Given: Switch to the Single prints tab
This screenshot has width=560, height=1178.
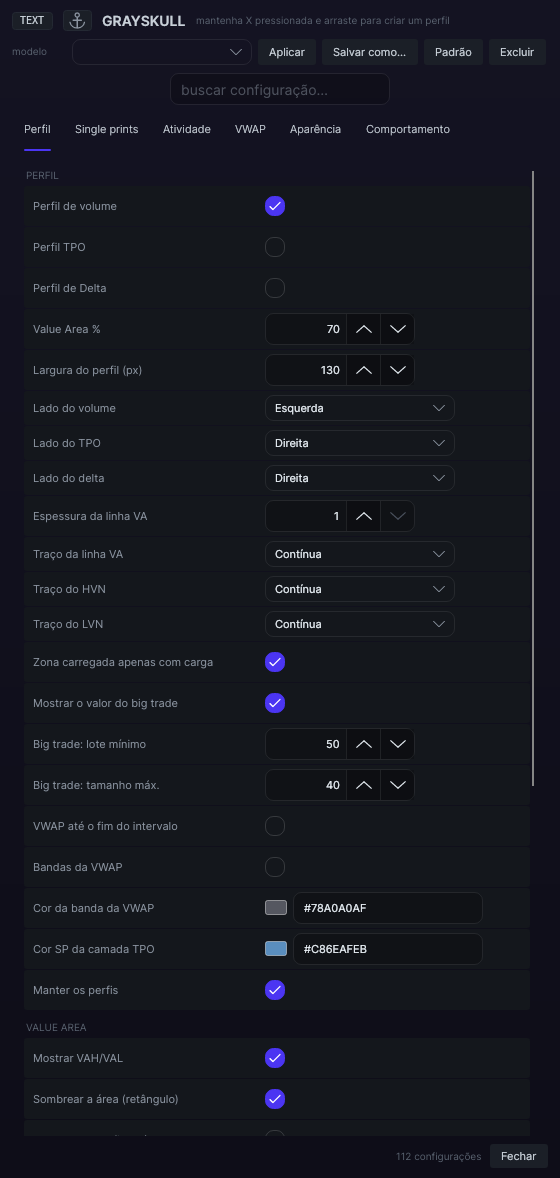Looking at the screenshot, I should pos(107,129).
